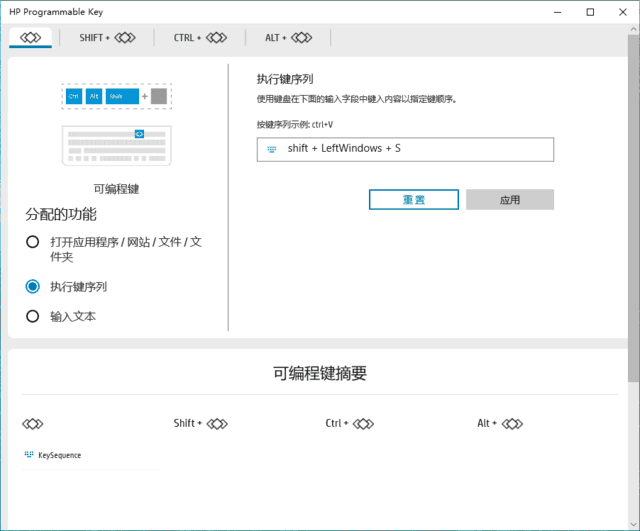Click the Ctrl key in modifier diagram
The image size is (640, 531).
74,96
